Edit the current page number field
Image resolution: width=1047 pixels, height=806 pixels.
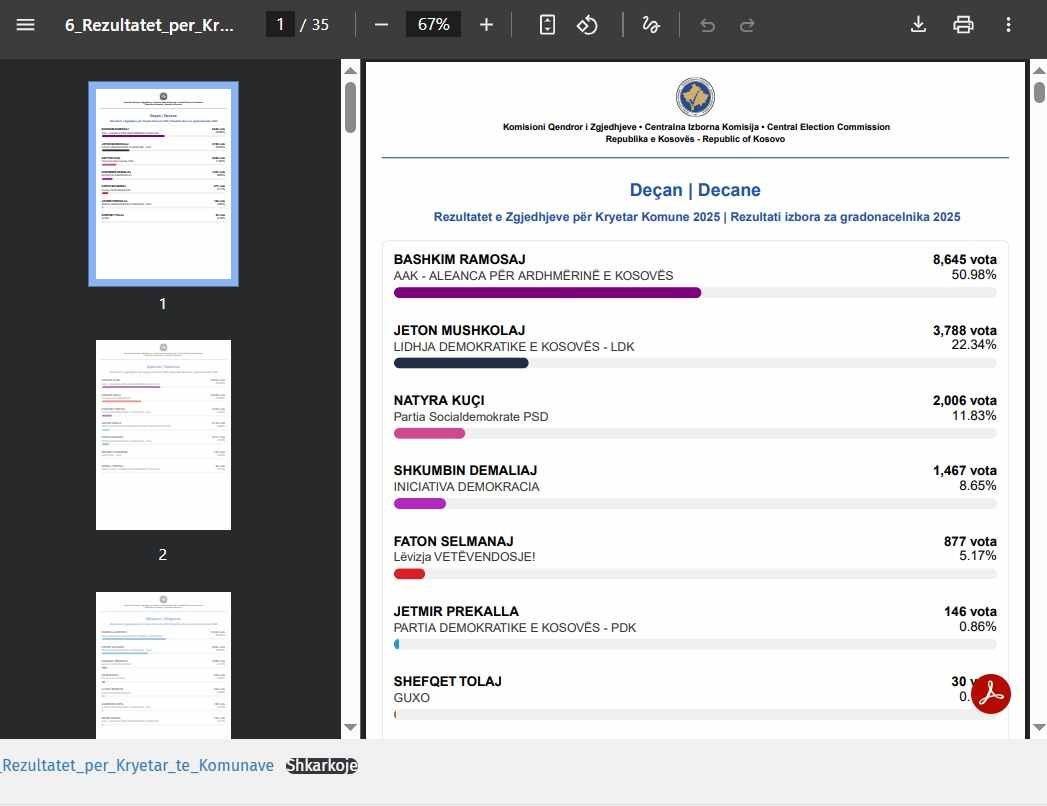[280, 25]
